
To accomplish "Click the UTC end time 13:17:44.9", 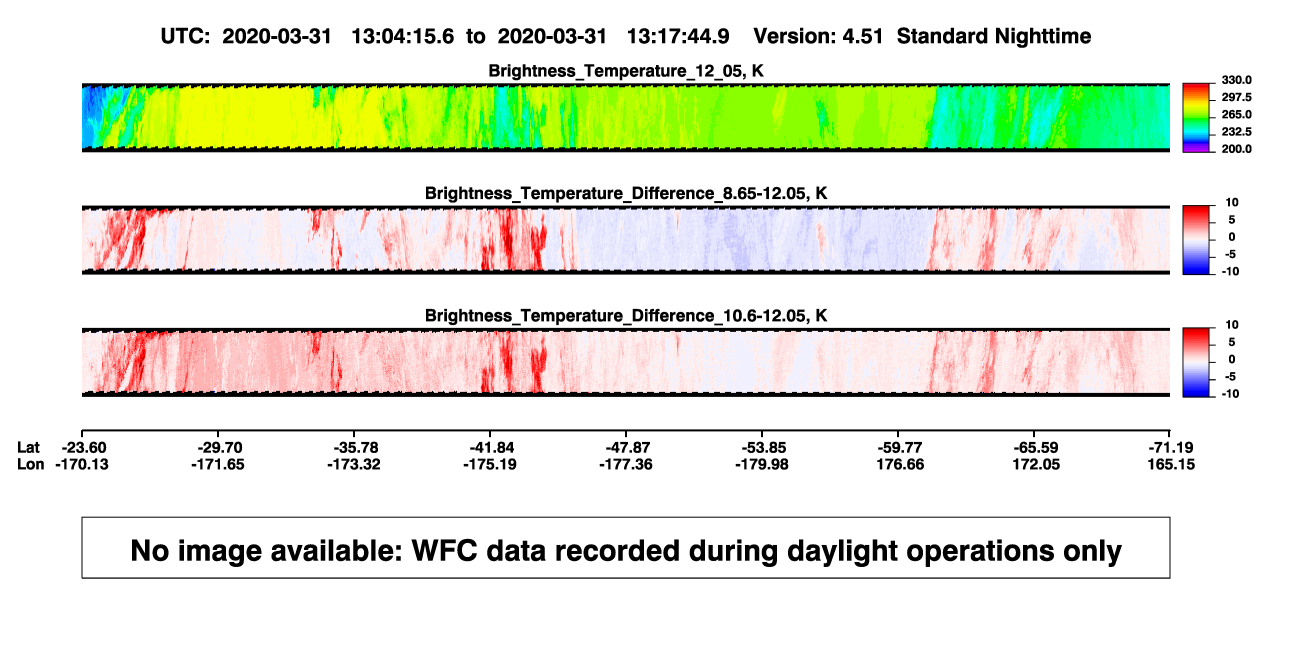I will pos(678,36).
